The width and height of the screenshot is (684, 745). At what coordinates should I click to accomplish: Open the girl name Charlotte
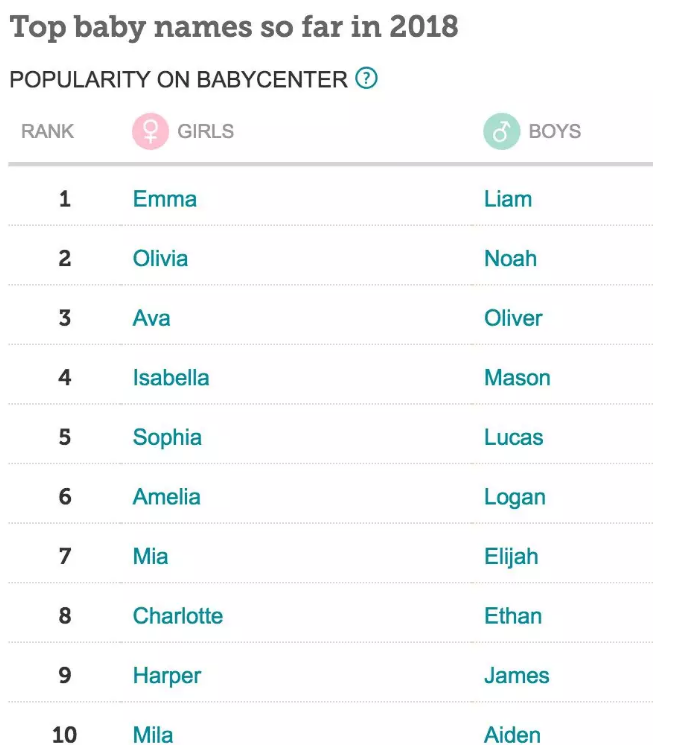(178, 616)
